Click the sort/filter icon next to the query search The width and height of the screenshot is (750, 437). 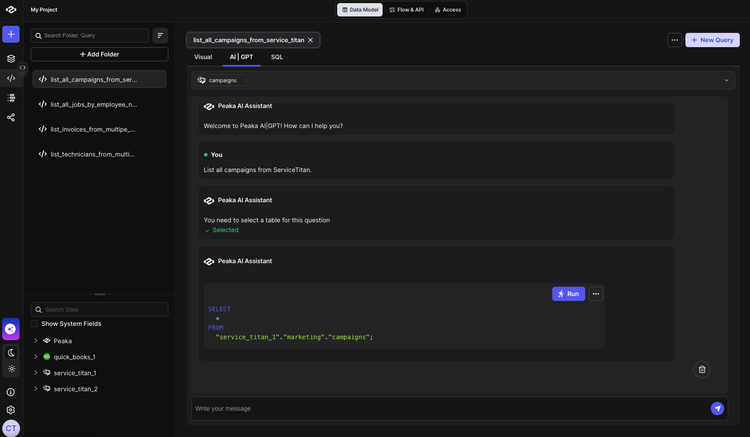(160, 35)
